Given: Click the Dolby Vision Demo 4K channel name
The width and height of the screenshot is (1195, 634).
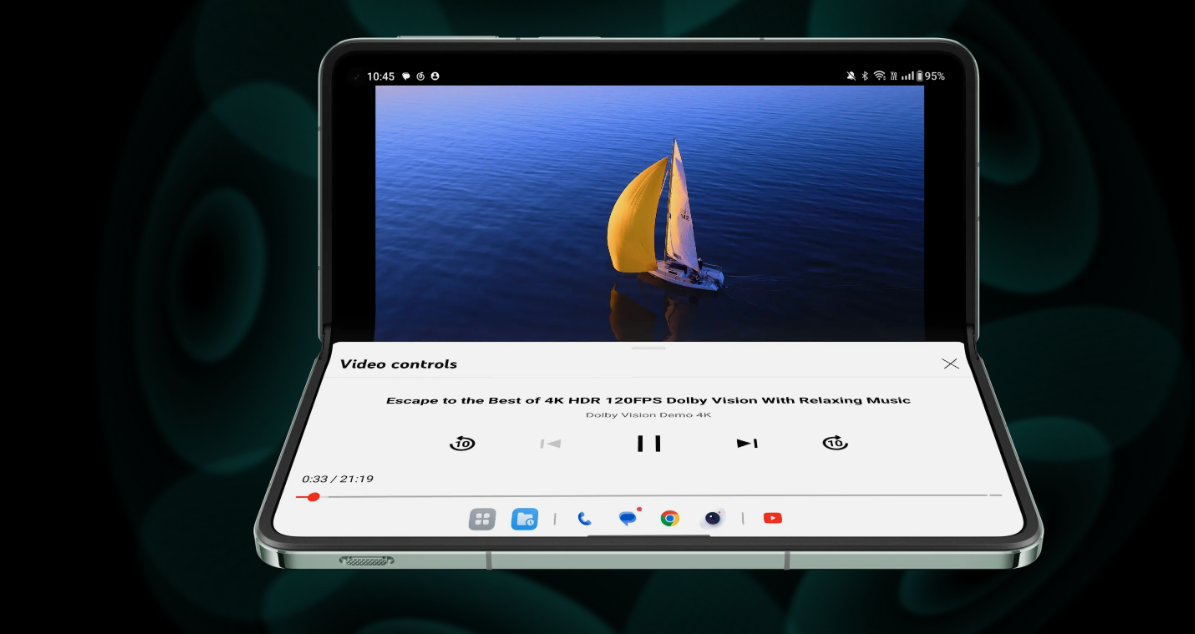Looking at the screenshot, I should (x=648, y=415).
